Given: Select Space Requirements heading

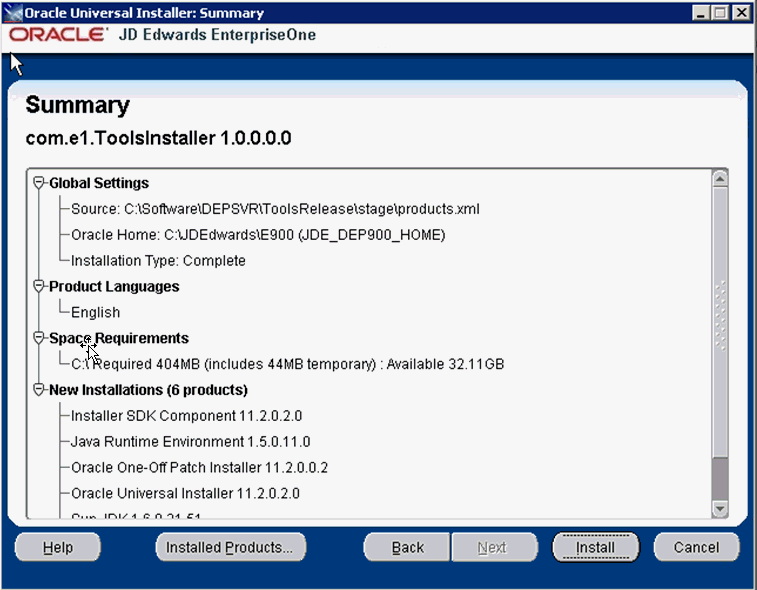Looking at the screenshot, I should 119,338.
